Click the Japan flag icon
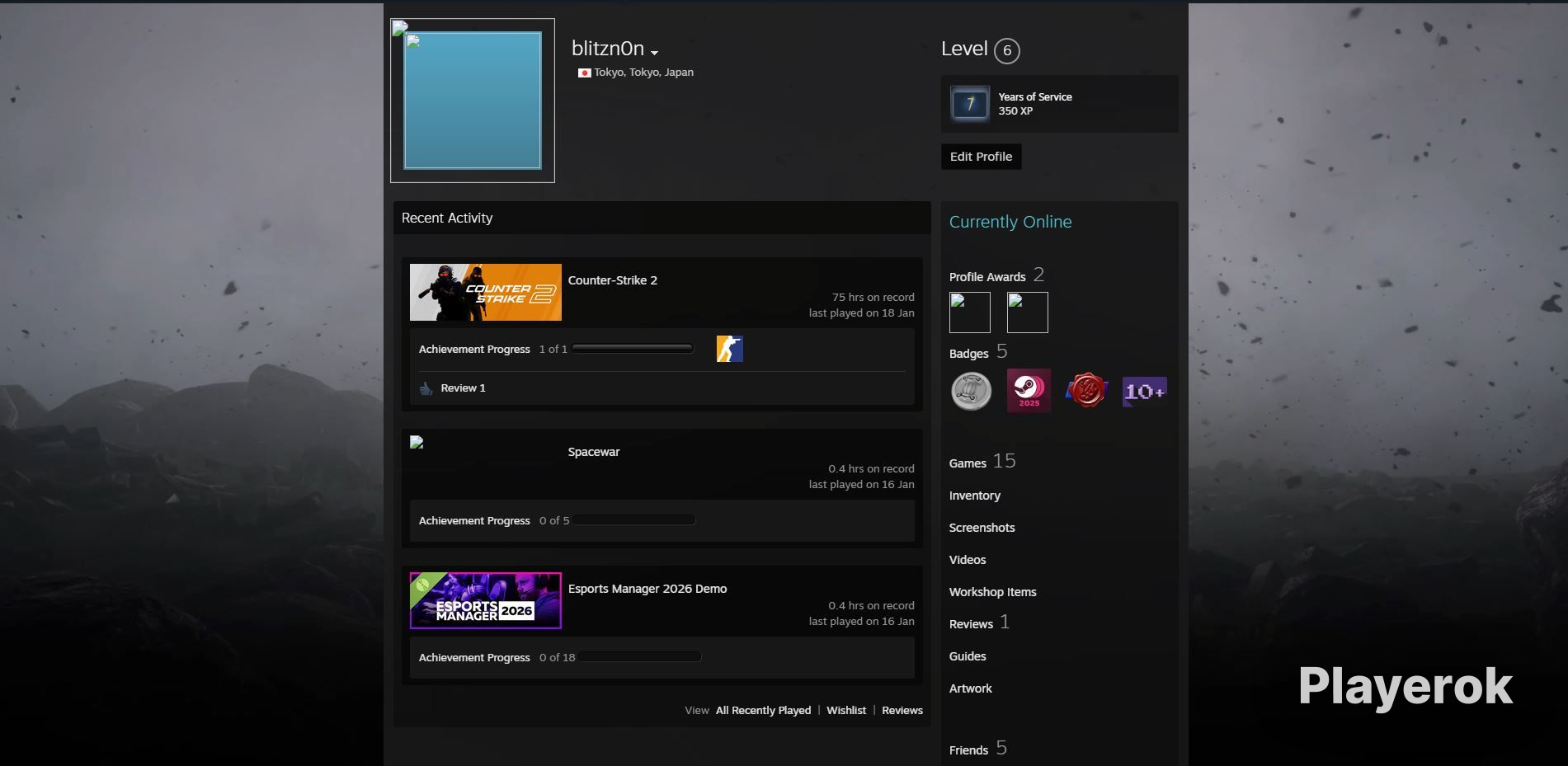Image resolution: width=1568 pixels, height=766 pixels. [584, 73]
